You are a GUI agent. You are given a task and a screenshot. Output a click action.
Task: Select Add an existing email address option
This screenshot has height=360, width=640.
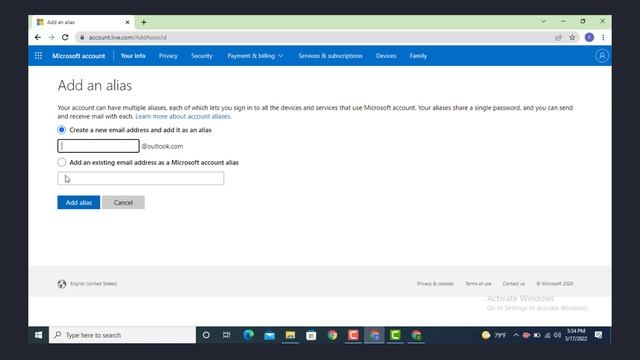62,162
